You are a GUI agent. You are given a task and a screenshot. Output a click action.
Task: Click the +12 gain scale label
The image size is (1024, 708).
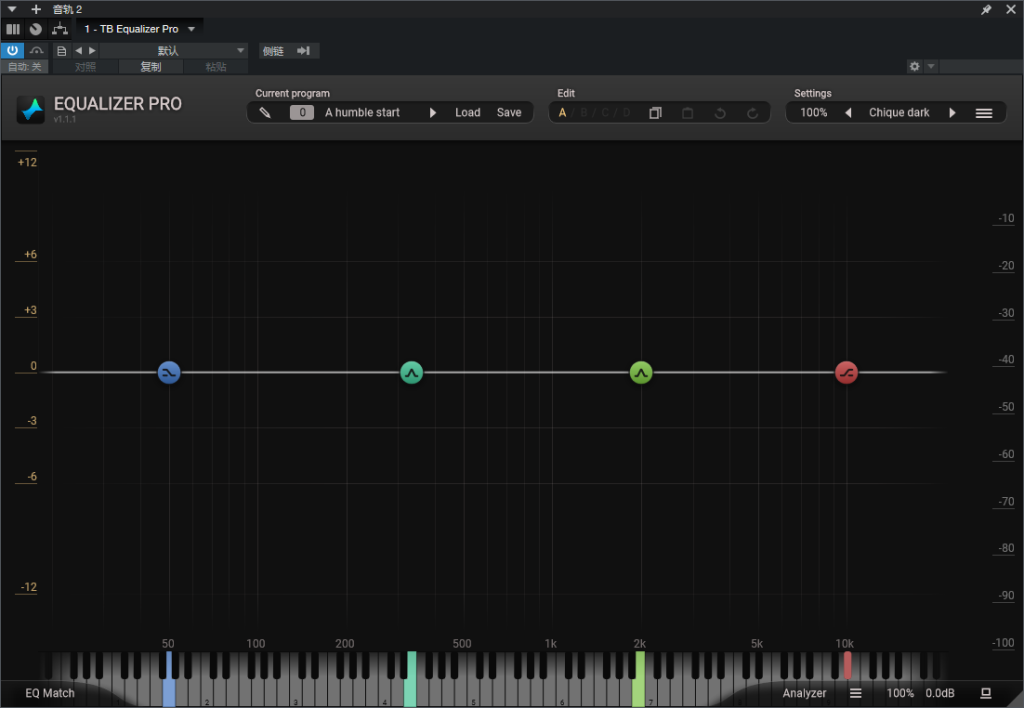(x=27, y=162)
